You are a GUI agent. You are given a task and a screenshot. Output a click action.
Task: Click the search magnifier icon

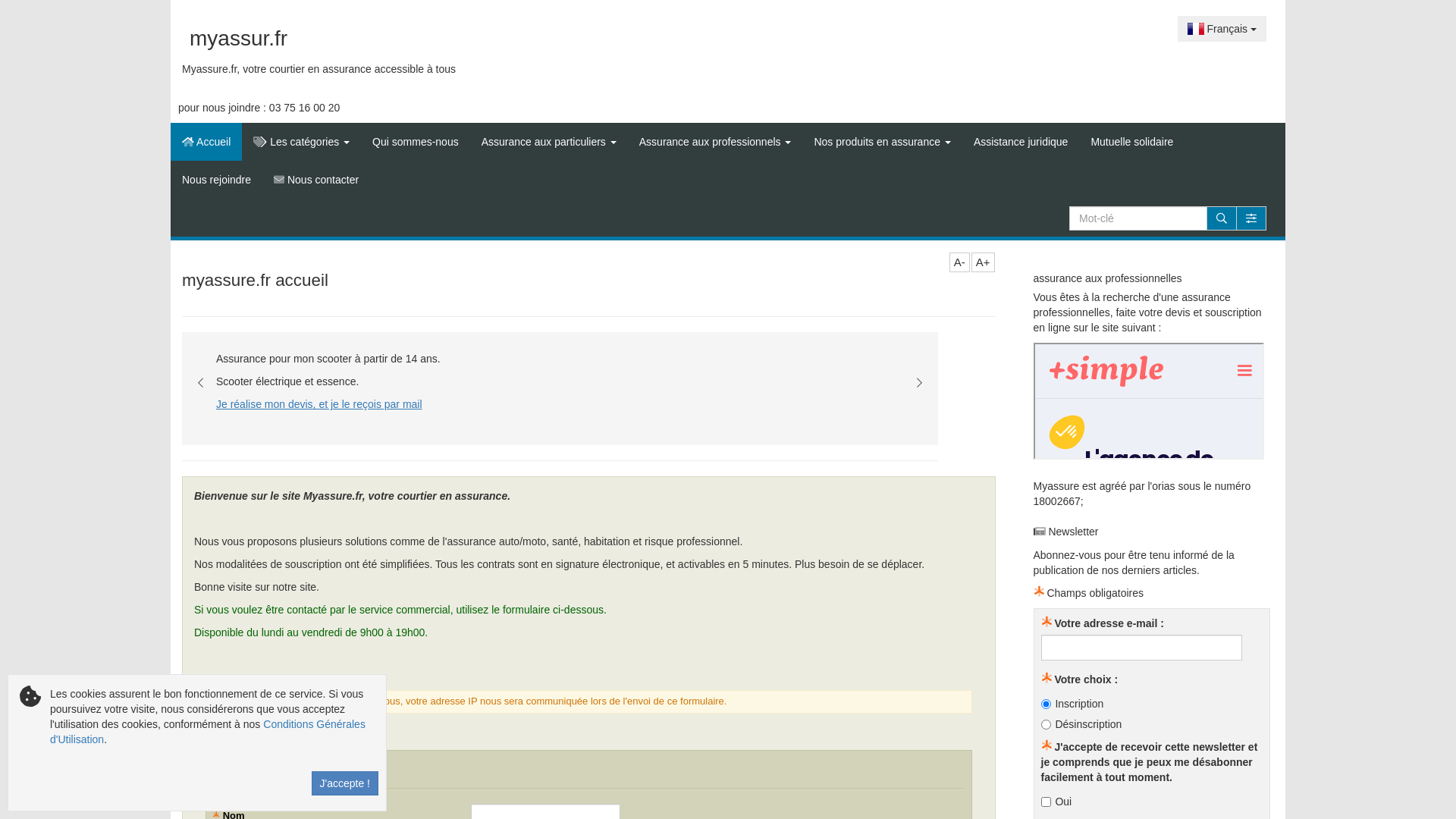click(x=1221, y=218)
